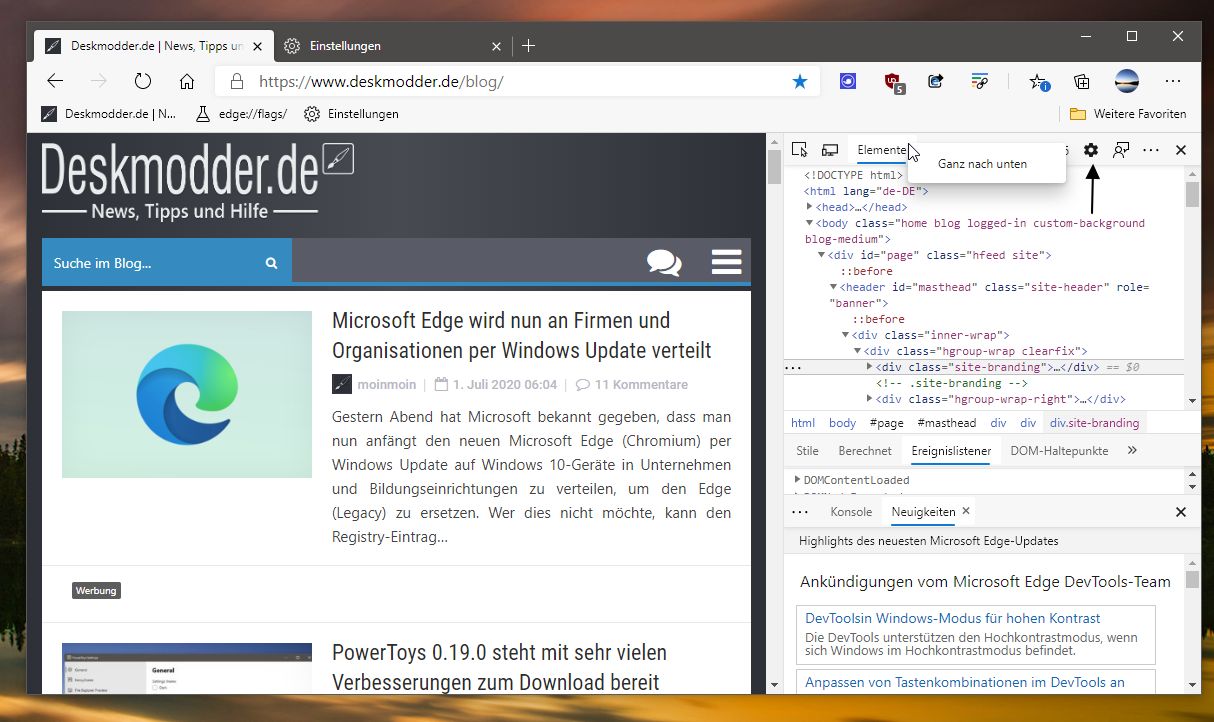Viewport: 1214px width, 722px height.
Task: Open the comments speech bubble icon on site
Action: click(x=664, y=262)
